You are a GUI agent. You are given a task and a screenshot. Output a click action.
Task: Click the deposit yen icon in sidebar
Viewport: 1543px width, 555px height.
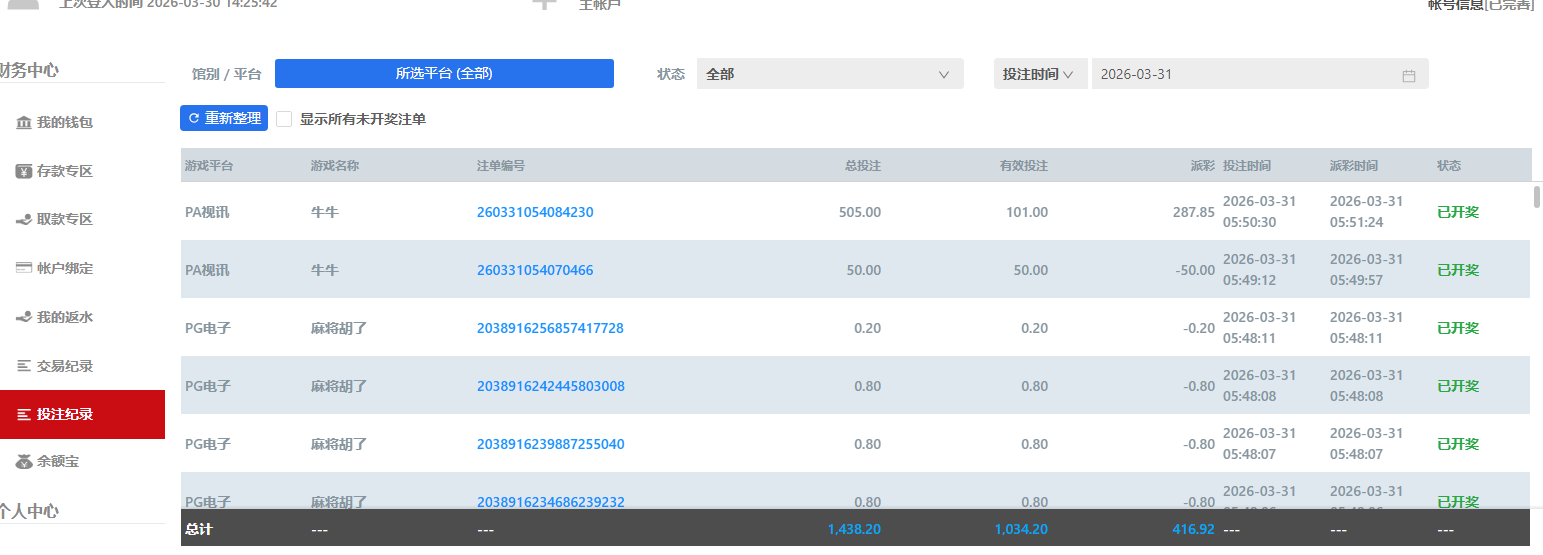click(24, 171)
